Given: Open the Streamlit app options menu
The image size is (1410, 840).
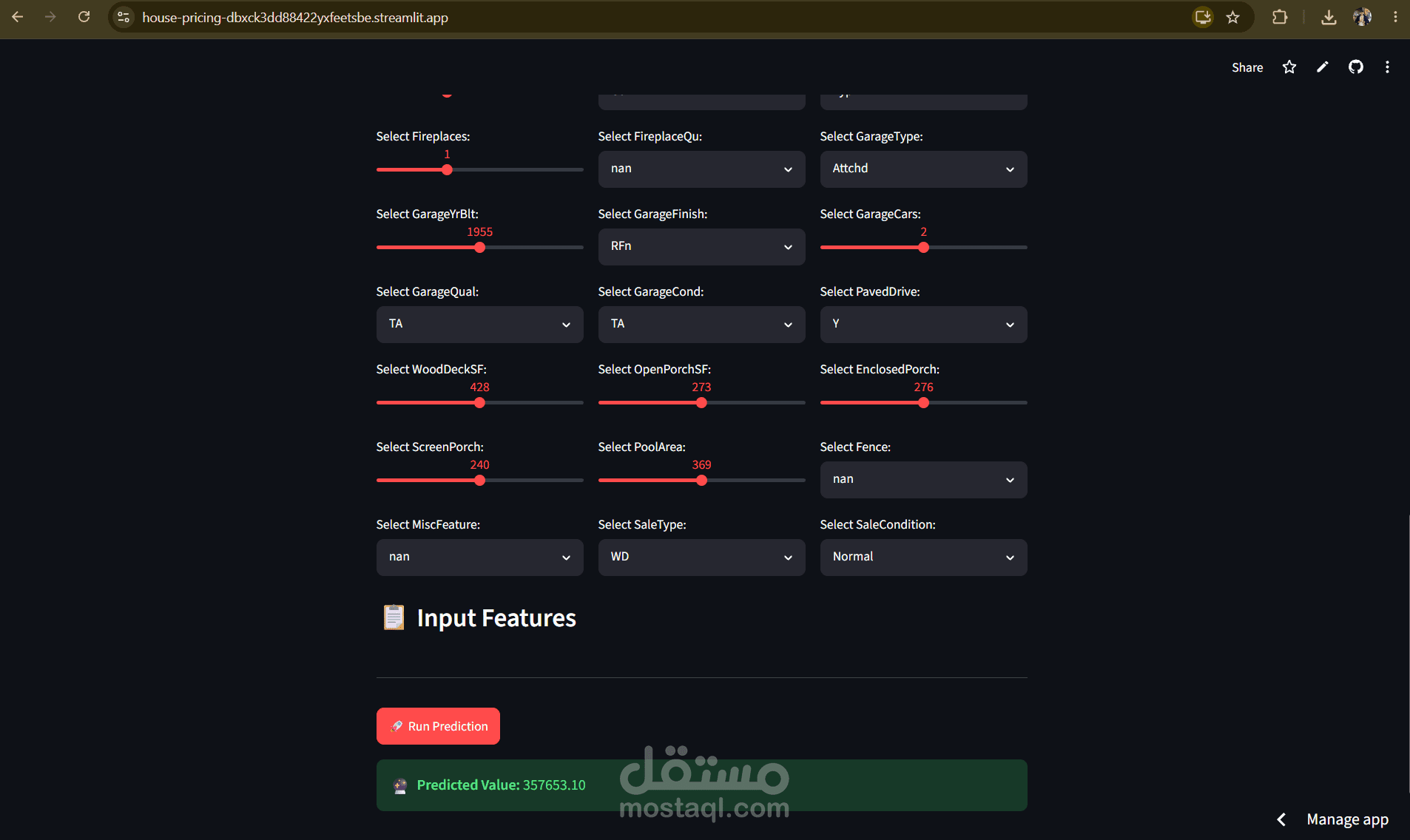Looking at the screenshot, I should pyautogui.click(x=1387, y=67).
